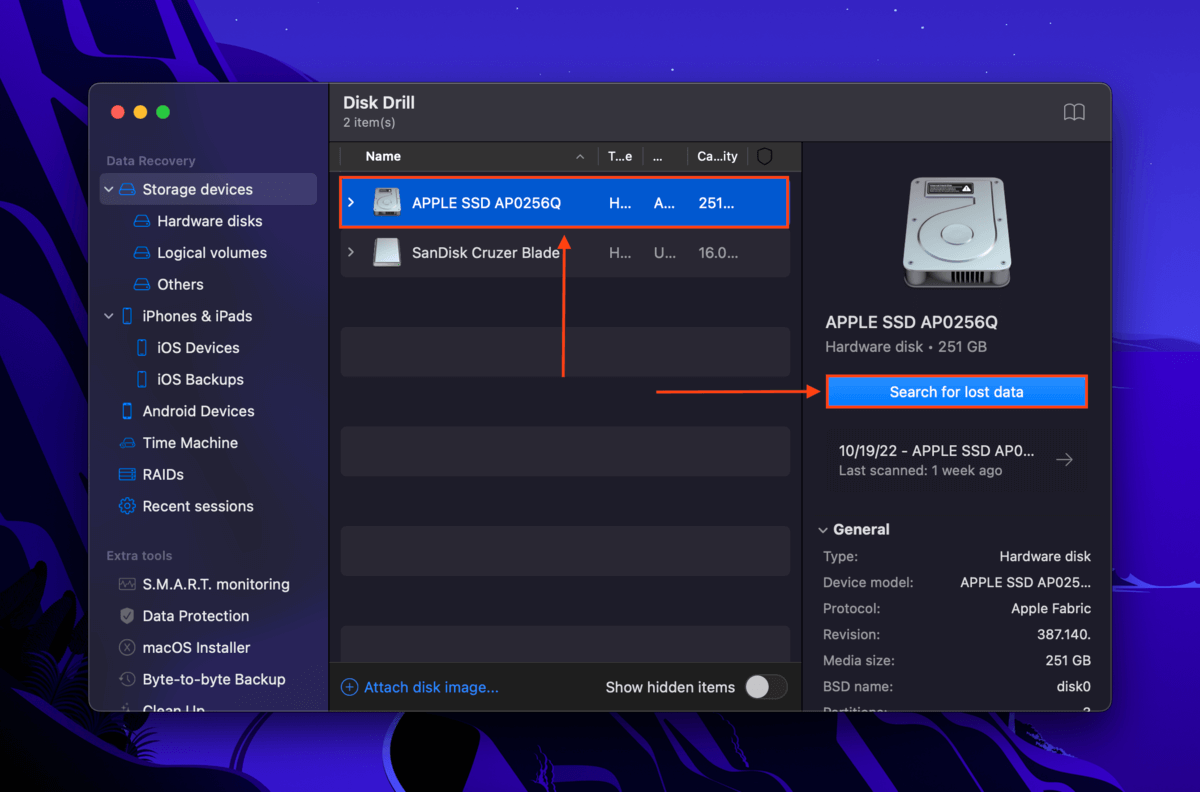The image size is (1200, 792).
Task: Click Attach disk image link
Action: (431, 687)
